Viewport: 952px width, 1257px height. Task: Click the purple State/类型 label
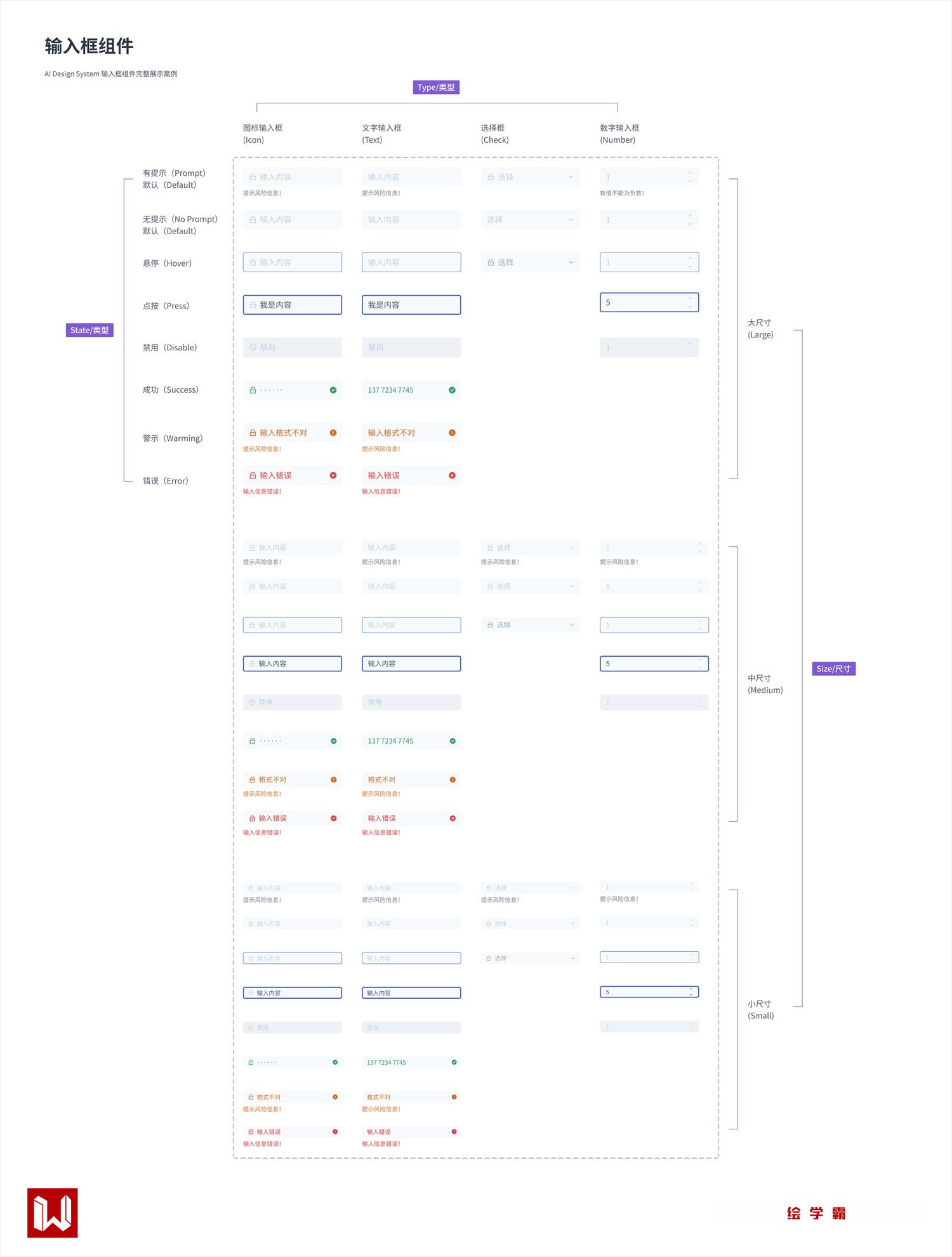pos(89,330)
